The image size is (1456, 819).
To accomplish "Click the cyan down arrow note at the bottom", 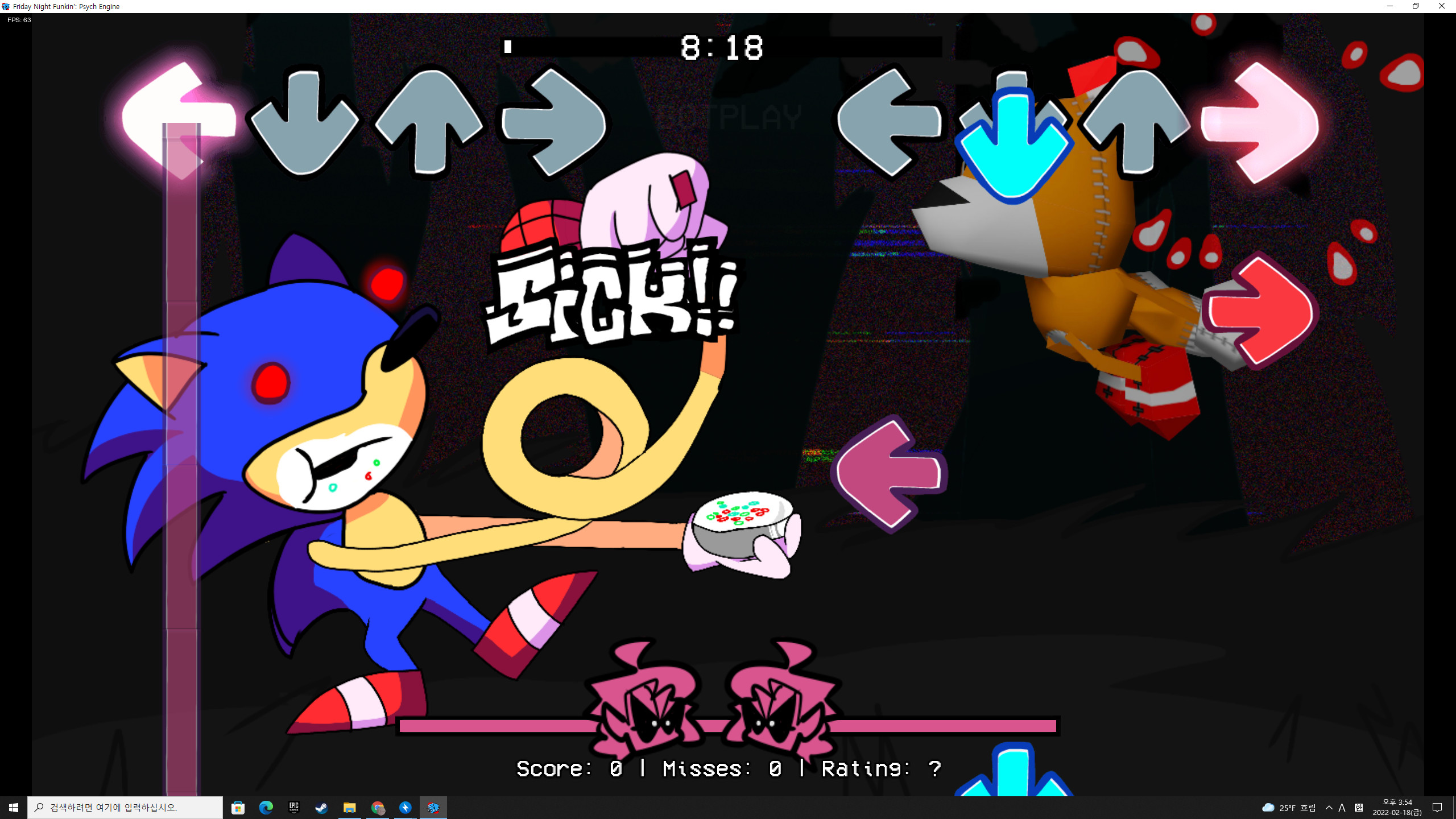I will (x=1014, y=769).
